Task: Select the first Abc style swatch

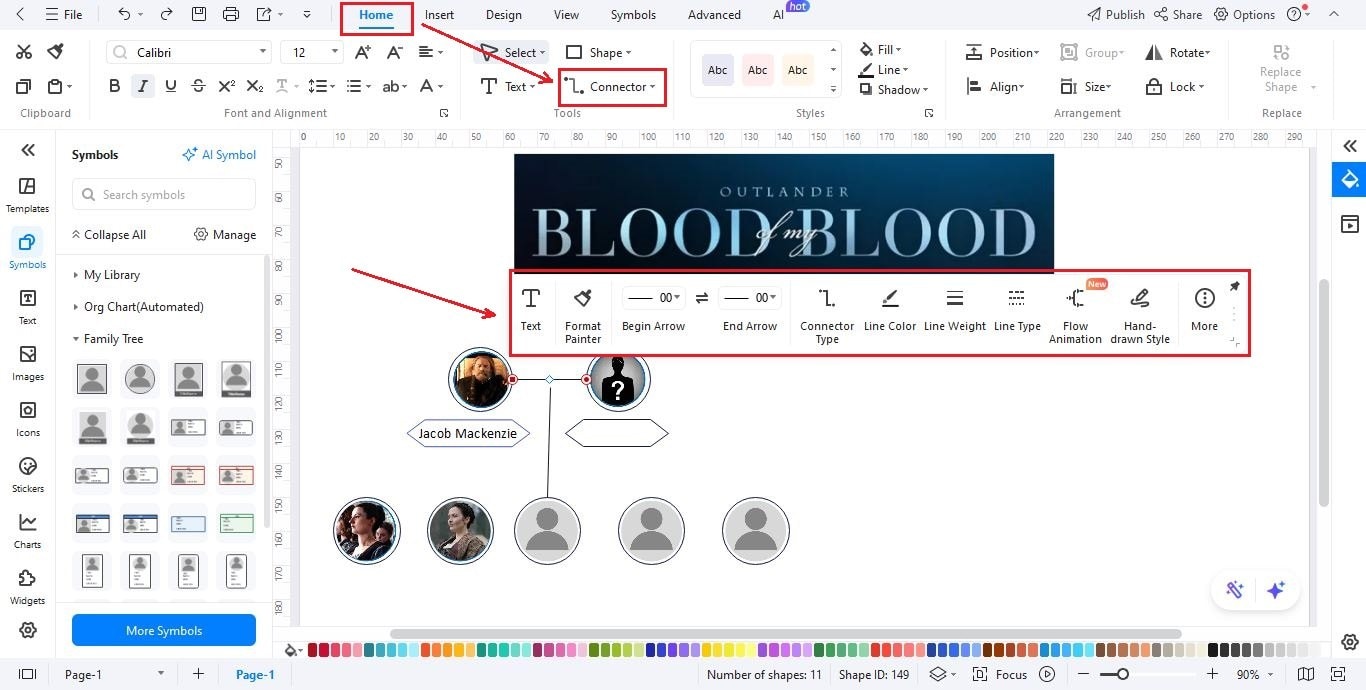Action: (718, 70)
